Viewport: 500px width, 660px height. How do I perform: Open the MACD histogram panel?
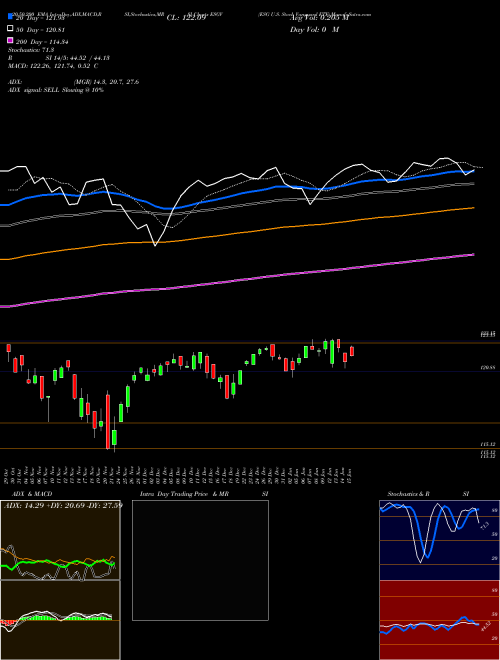(x=60, y=620)
